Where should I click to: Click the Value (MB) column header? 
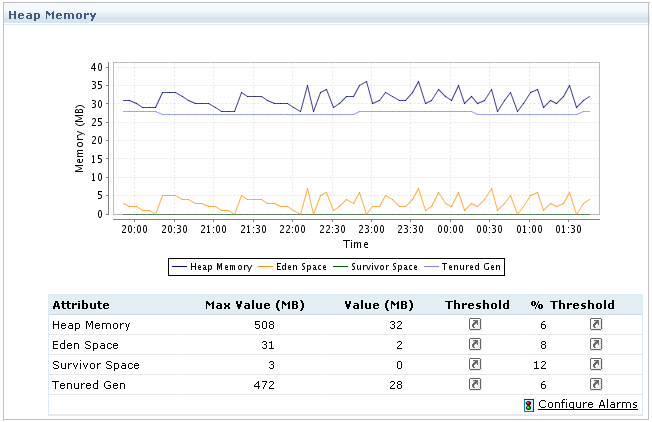click(x=376, y=305)
